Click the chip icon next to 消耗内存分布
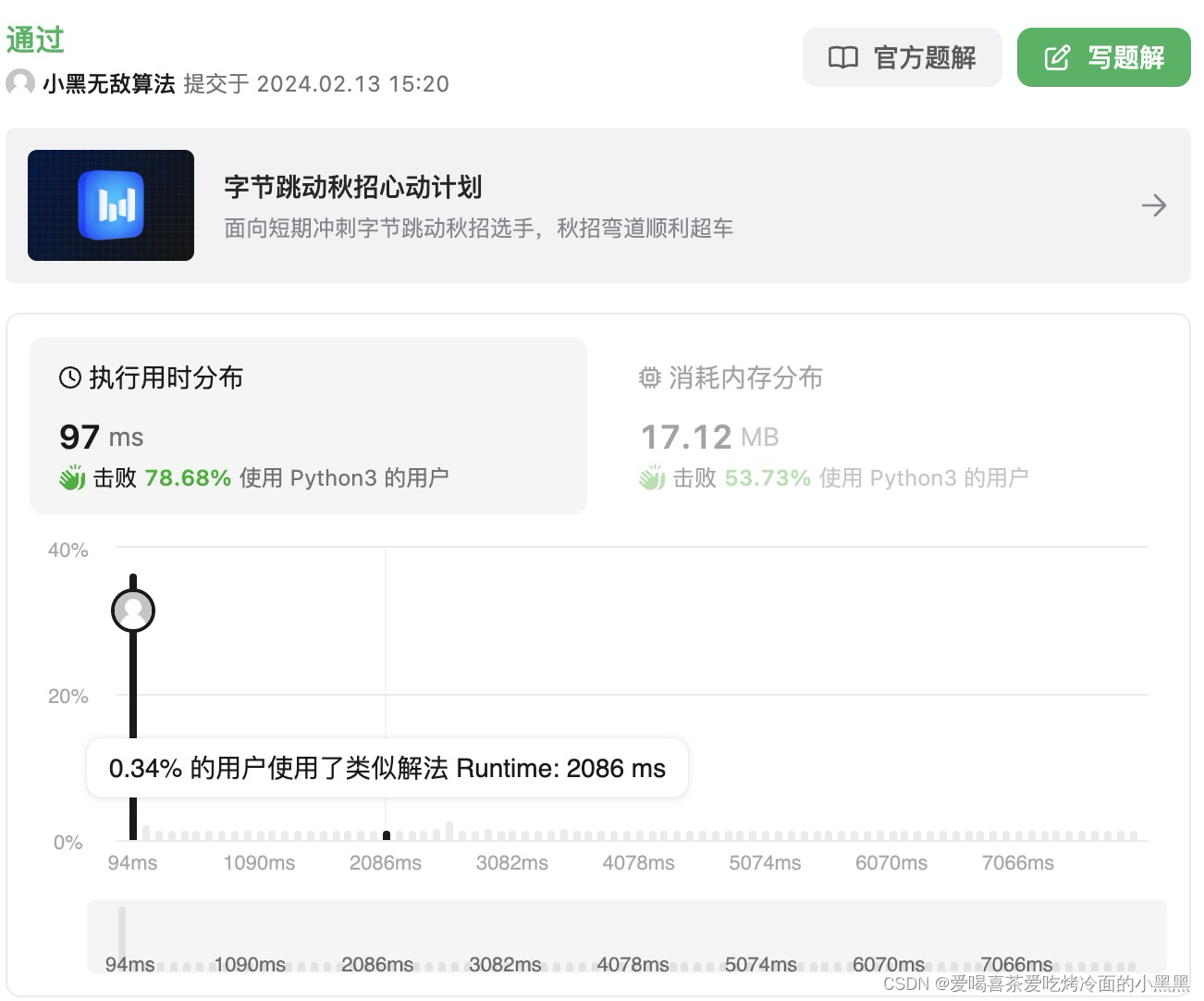 [x=650, y=377]
